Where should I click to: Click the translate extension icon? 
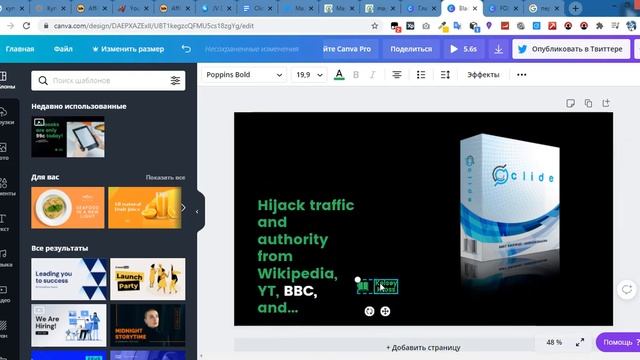458,26
